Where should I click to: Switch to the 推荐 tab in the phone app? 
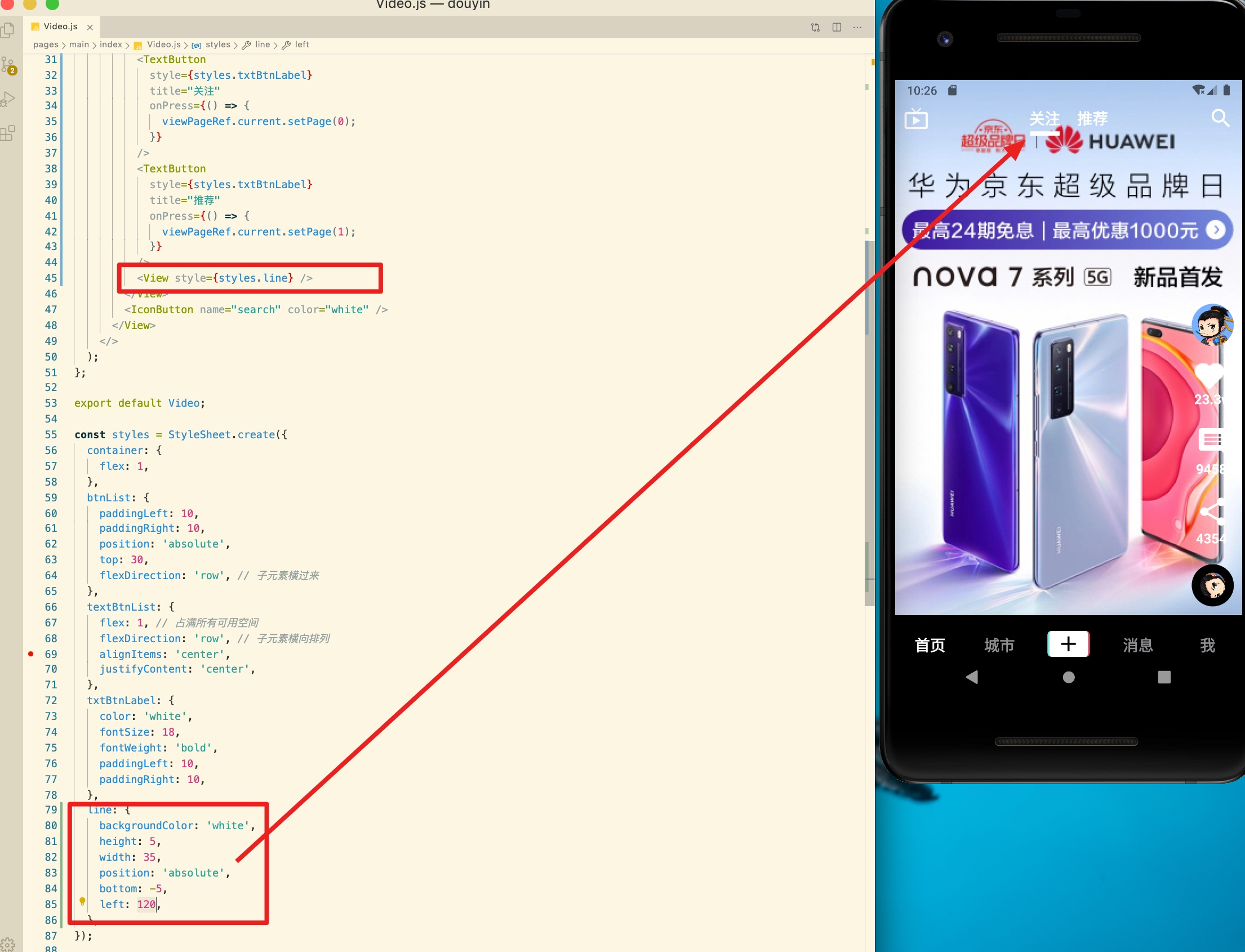pos(1092,118)
